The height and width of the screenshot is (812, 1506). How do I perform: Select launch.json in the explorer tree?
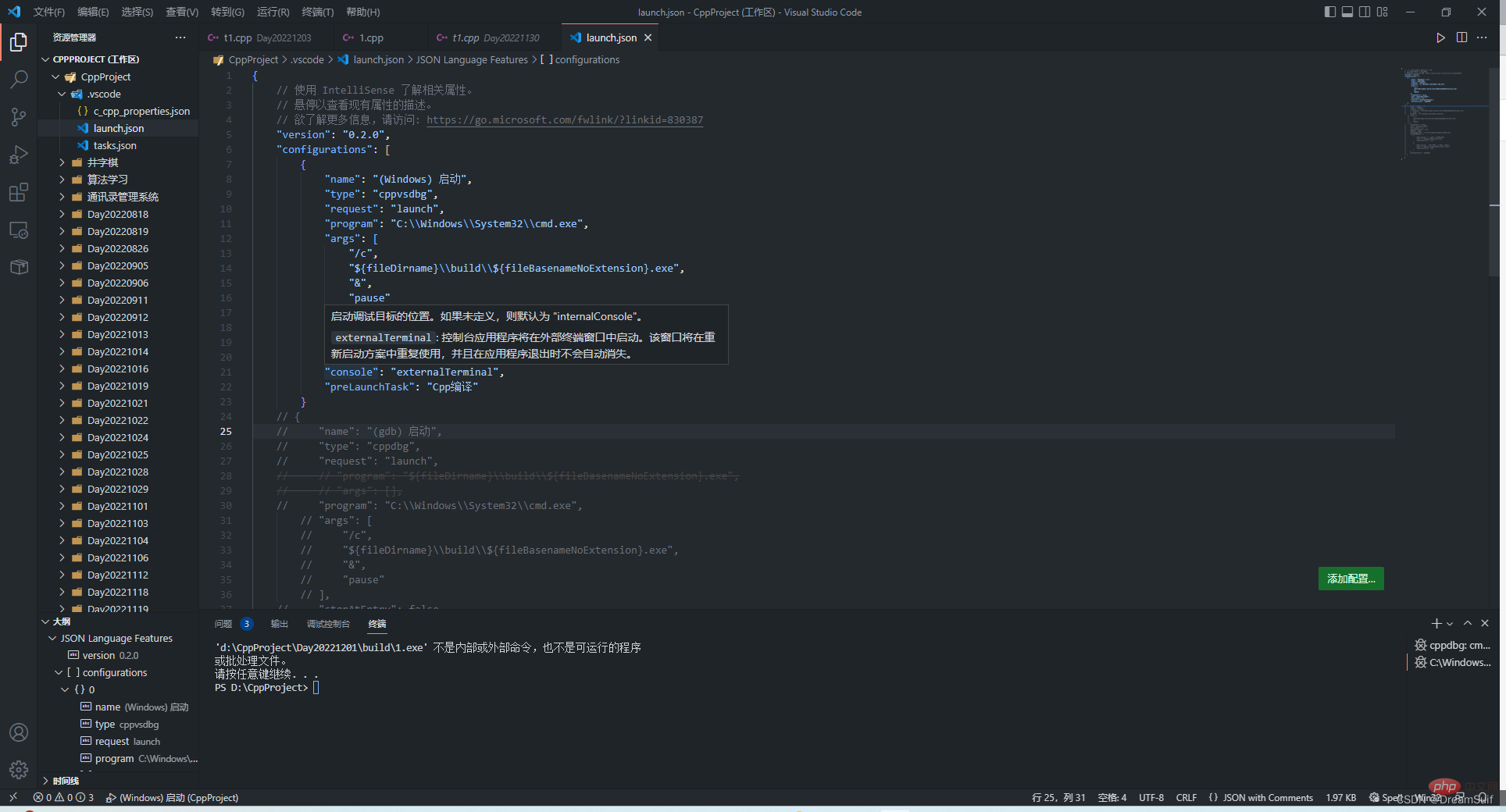coord(119,128)
